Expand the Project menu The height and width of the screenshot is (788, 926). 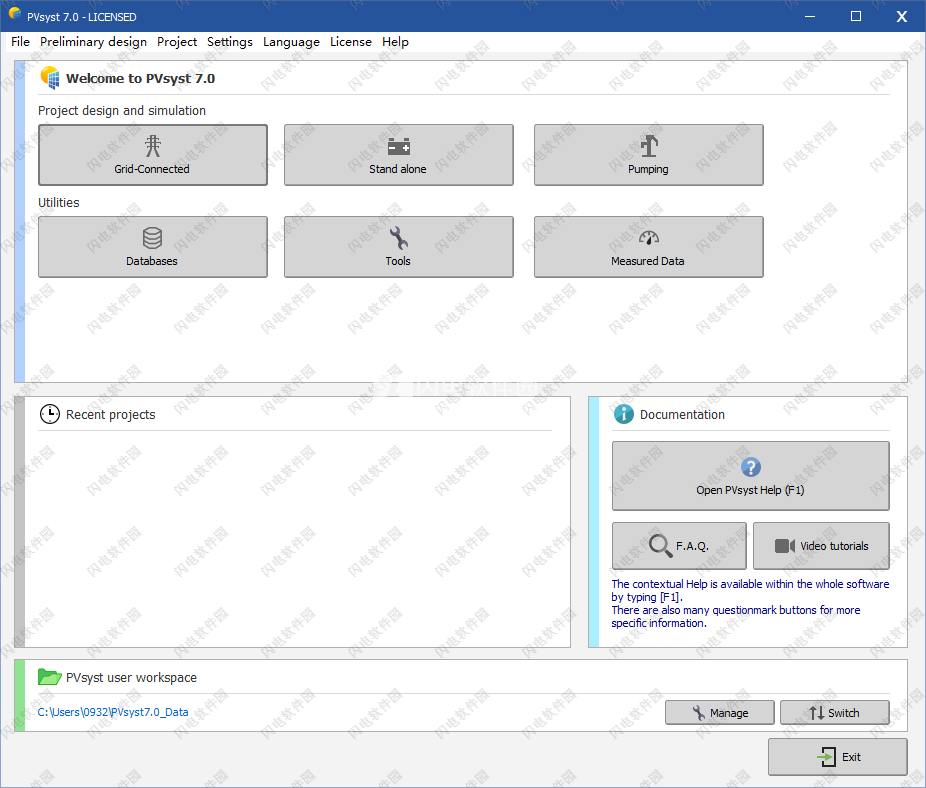point(177,42)
